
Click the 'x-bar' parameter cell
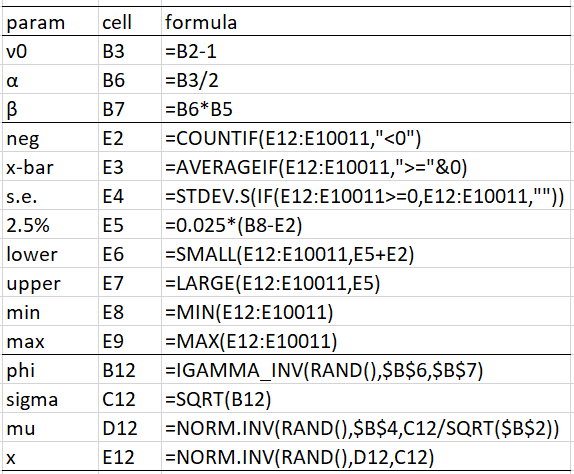(50, 167)
